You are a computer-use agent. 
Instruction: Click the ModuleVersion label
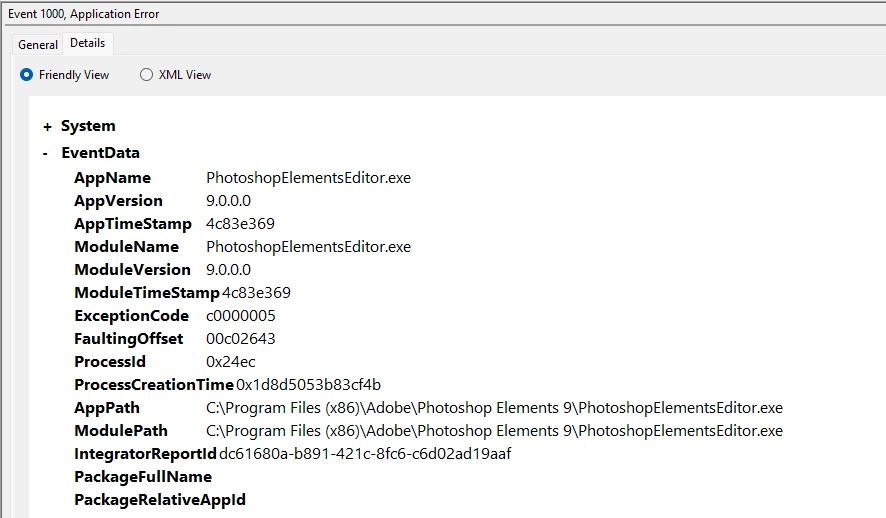(133, 270)
